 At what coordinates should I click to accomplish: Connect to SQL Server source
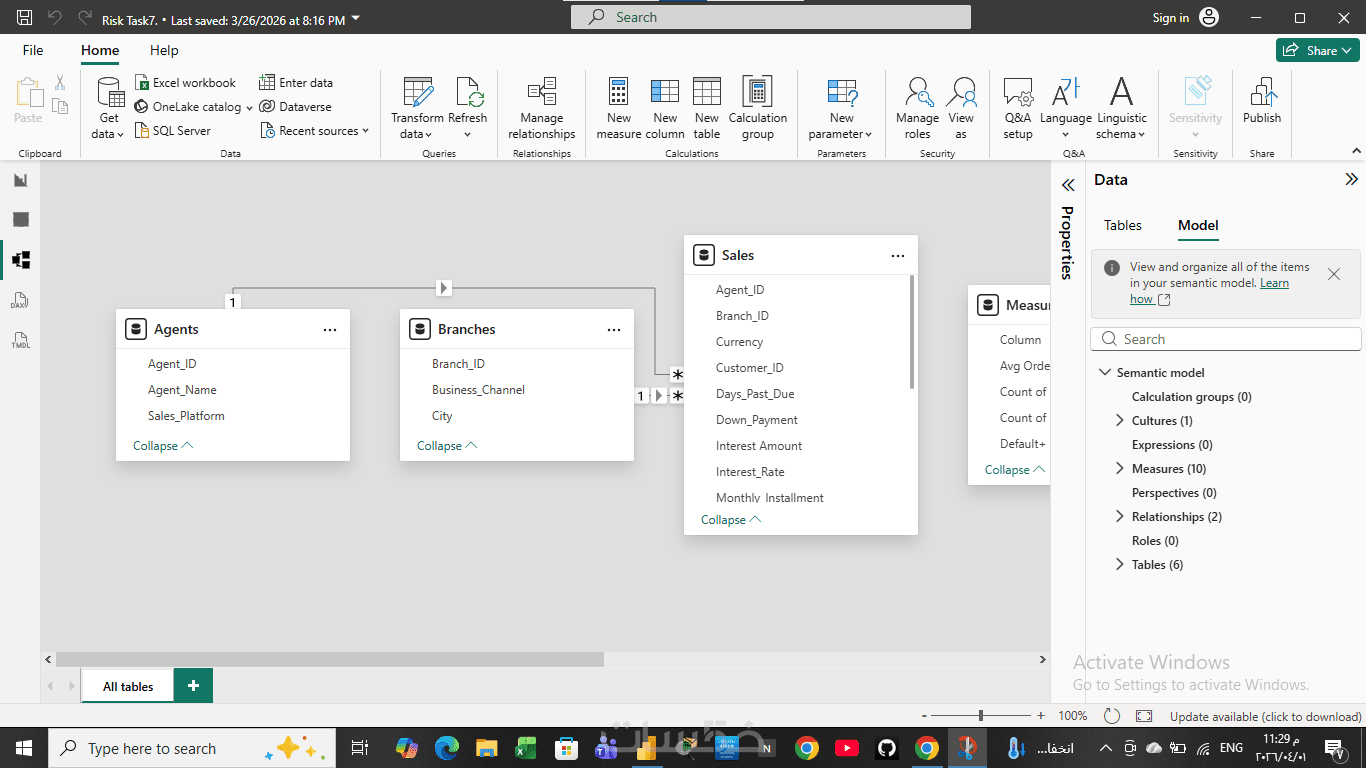click(172, 131)
